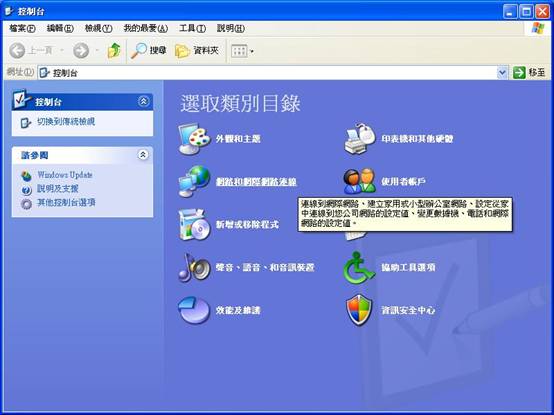Click the 使用者帳戶 category link
Viewport: 554px width, 415px height.
click(x=403, y=182)
